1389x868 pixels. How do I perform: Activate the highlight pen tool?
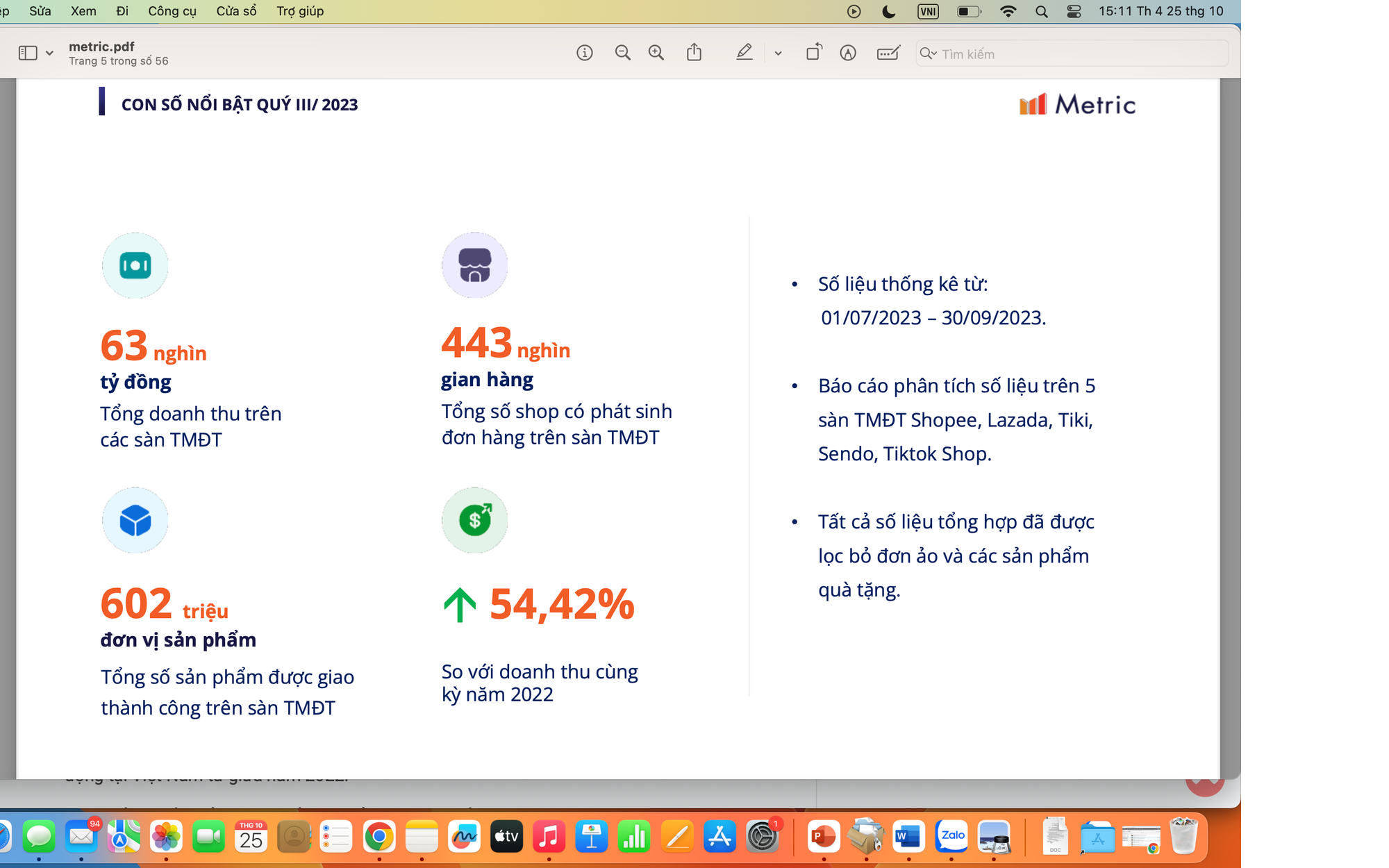(x=745, y=52)
